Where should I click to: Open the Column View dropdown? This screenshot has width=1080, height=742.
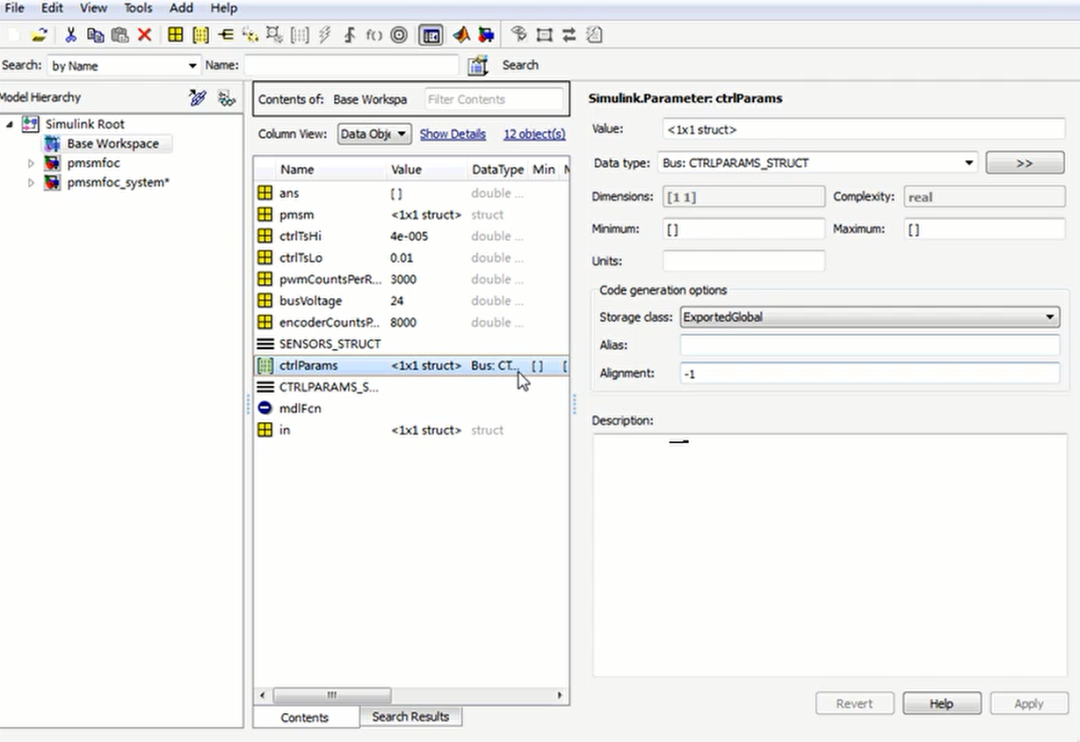(x=374, y=134)
